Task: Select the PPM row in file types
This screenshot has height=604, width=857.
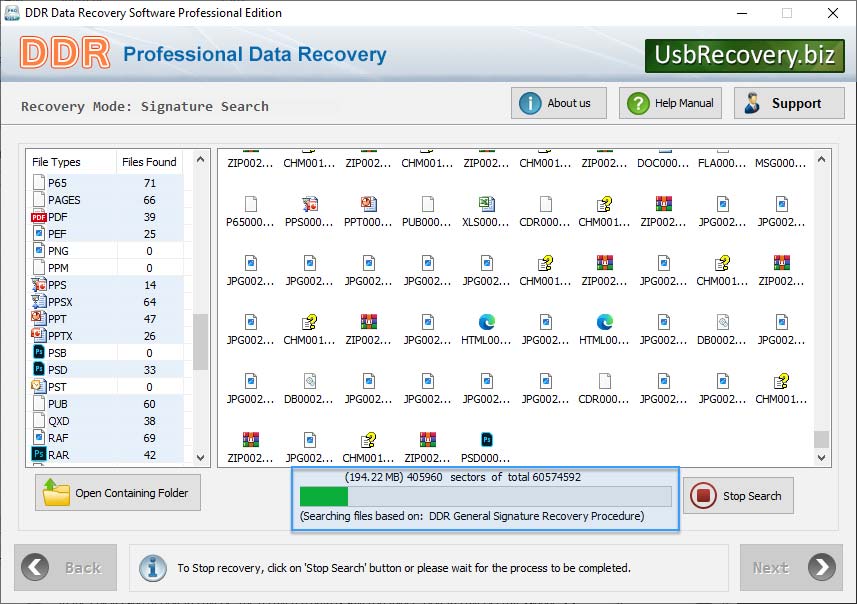Action: click(107, 268)
